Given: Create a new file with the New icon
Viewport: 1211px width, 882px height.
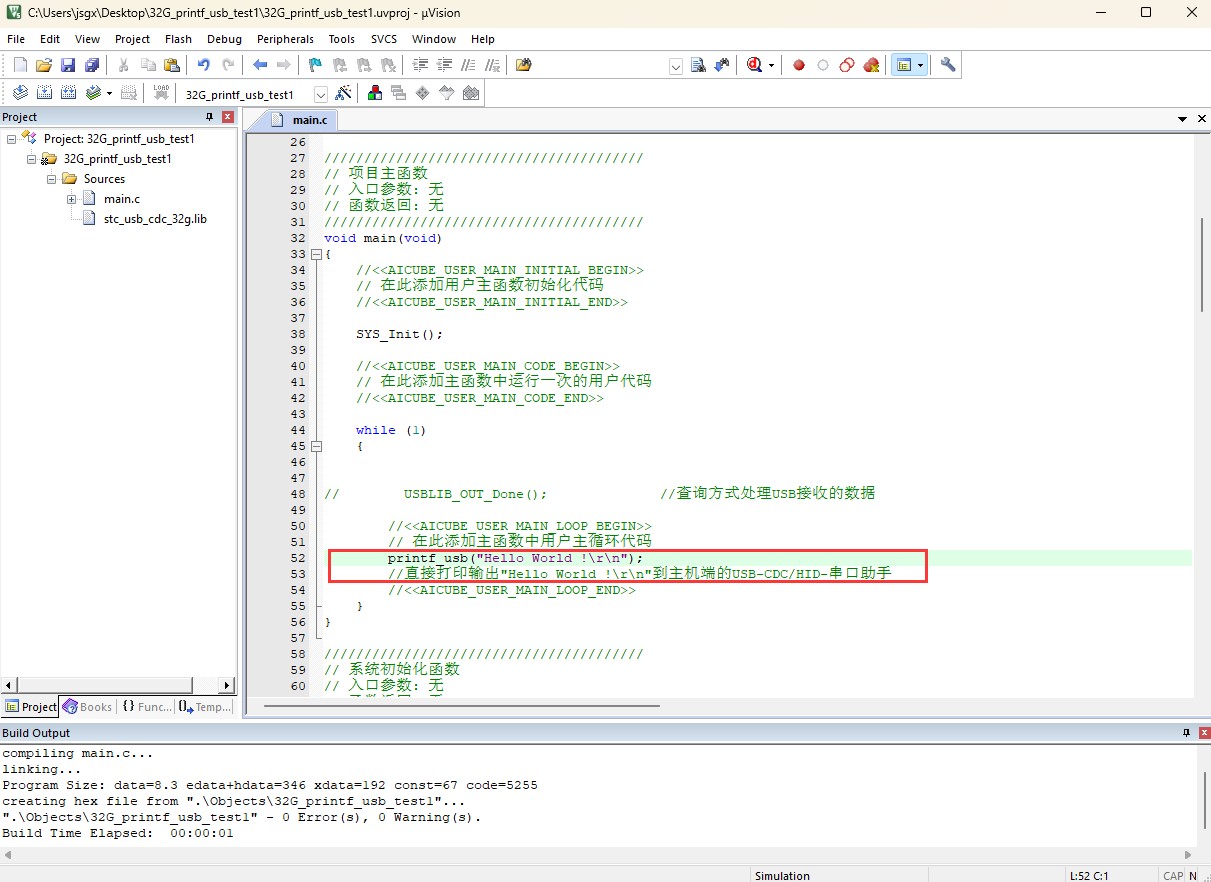Looking at the screenshot, I should coord(20,65).
